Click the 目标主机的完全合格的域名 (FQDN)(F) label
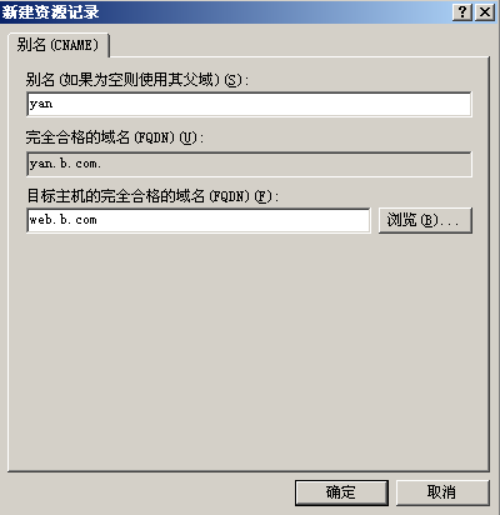The height and width of the screenshot is (516, 501). 153,196
